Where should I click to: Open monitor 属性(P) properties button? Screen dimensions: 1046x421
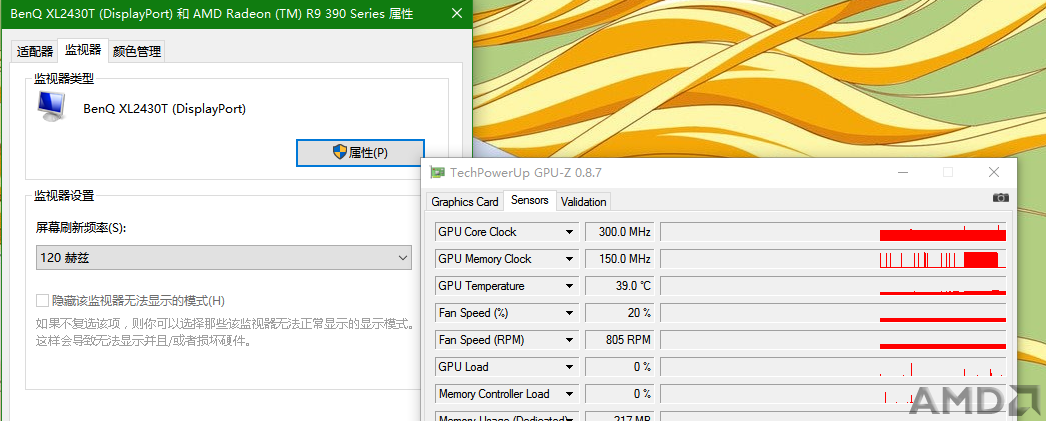pos(360,153)
